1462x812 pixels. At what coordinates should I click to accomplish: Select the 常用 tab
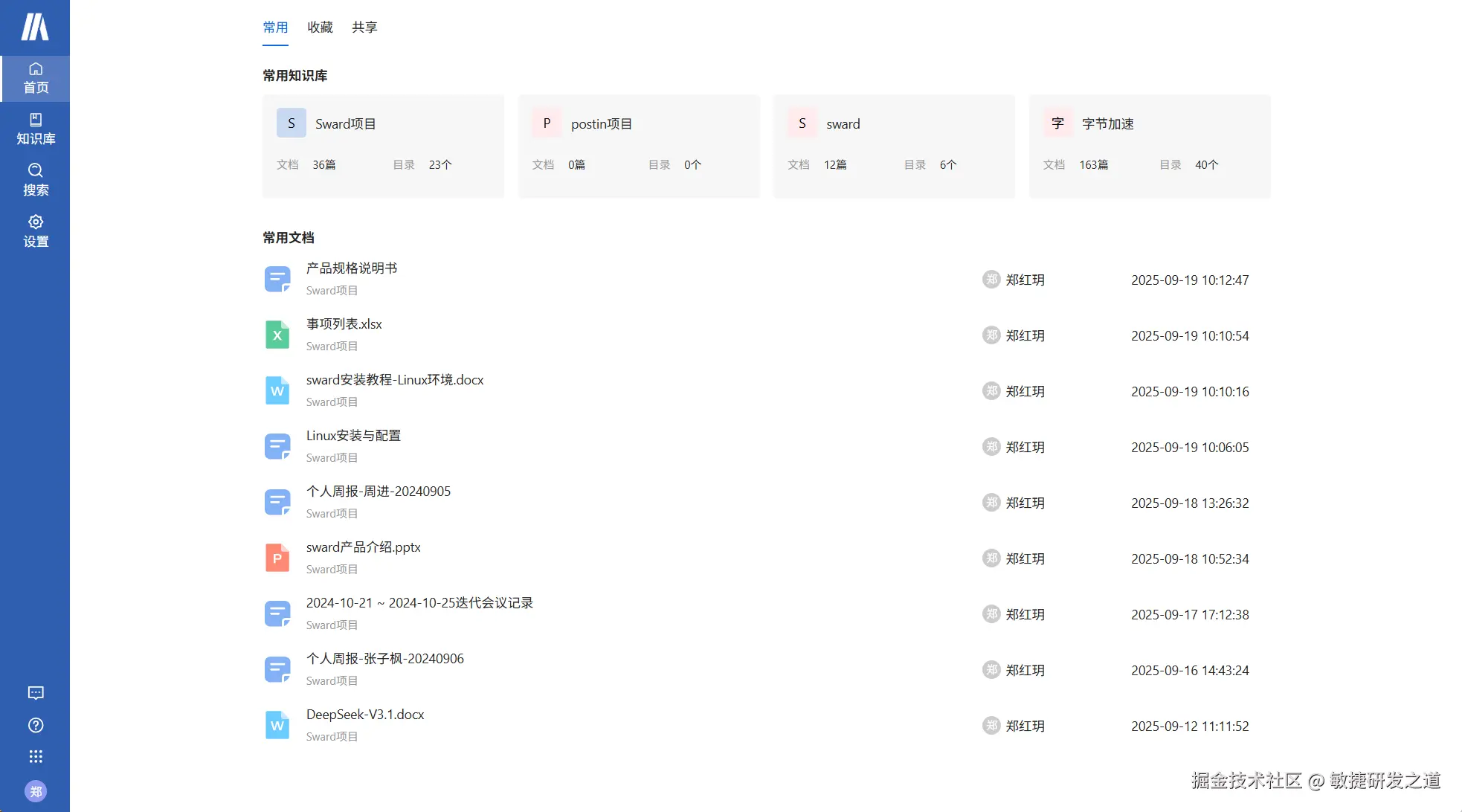coord(275,28)
